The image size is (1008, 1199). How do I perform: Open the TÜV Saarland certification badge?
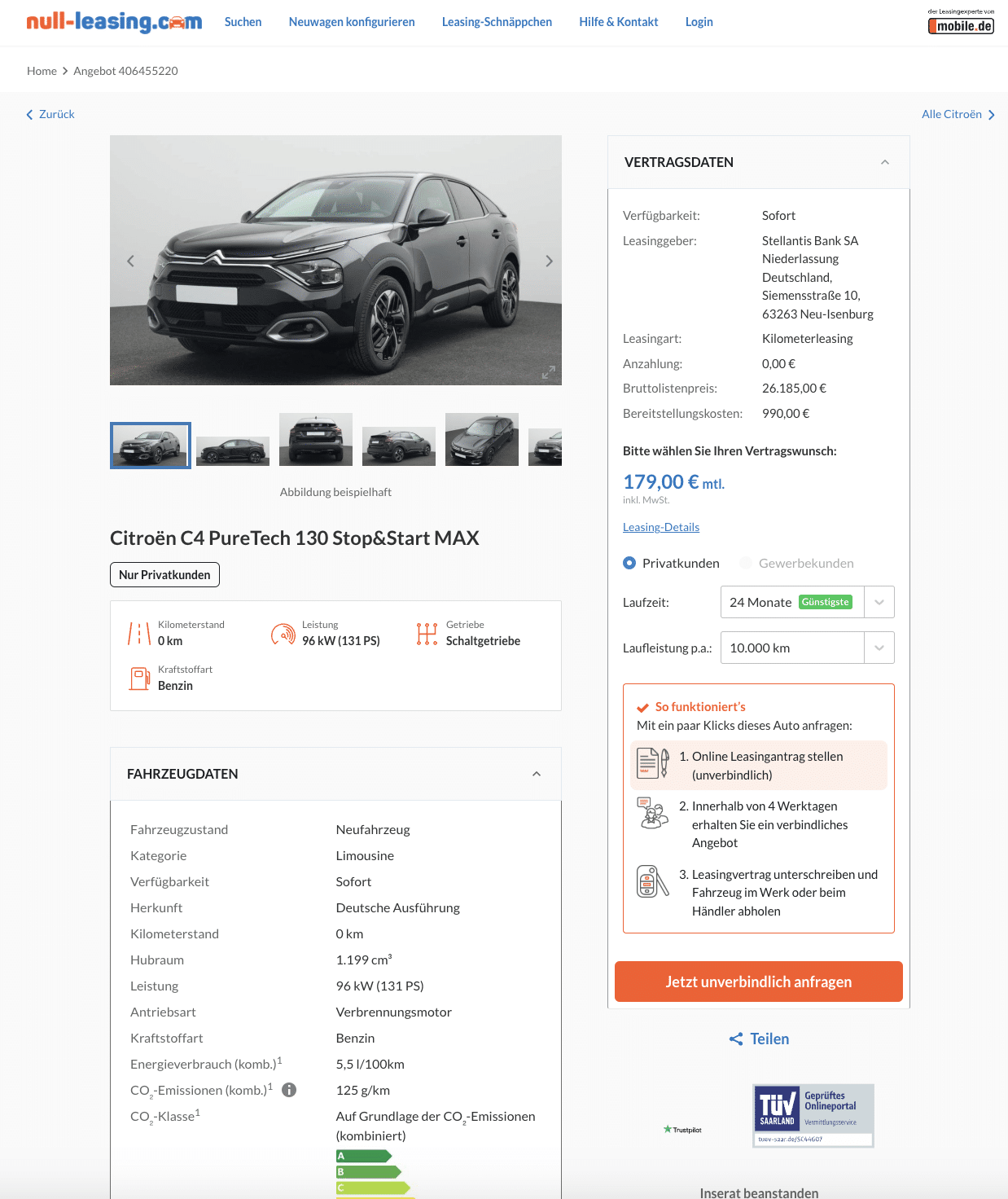813,1115
